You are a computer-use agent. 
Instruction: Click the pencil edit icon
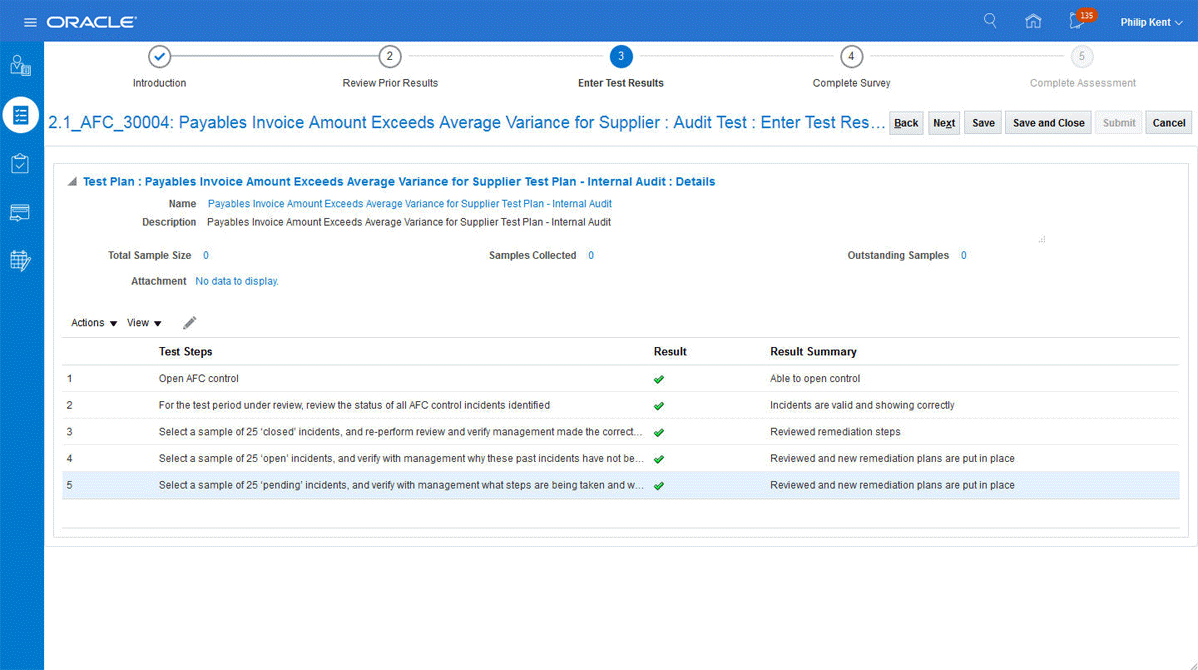(190, 323)
